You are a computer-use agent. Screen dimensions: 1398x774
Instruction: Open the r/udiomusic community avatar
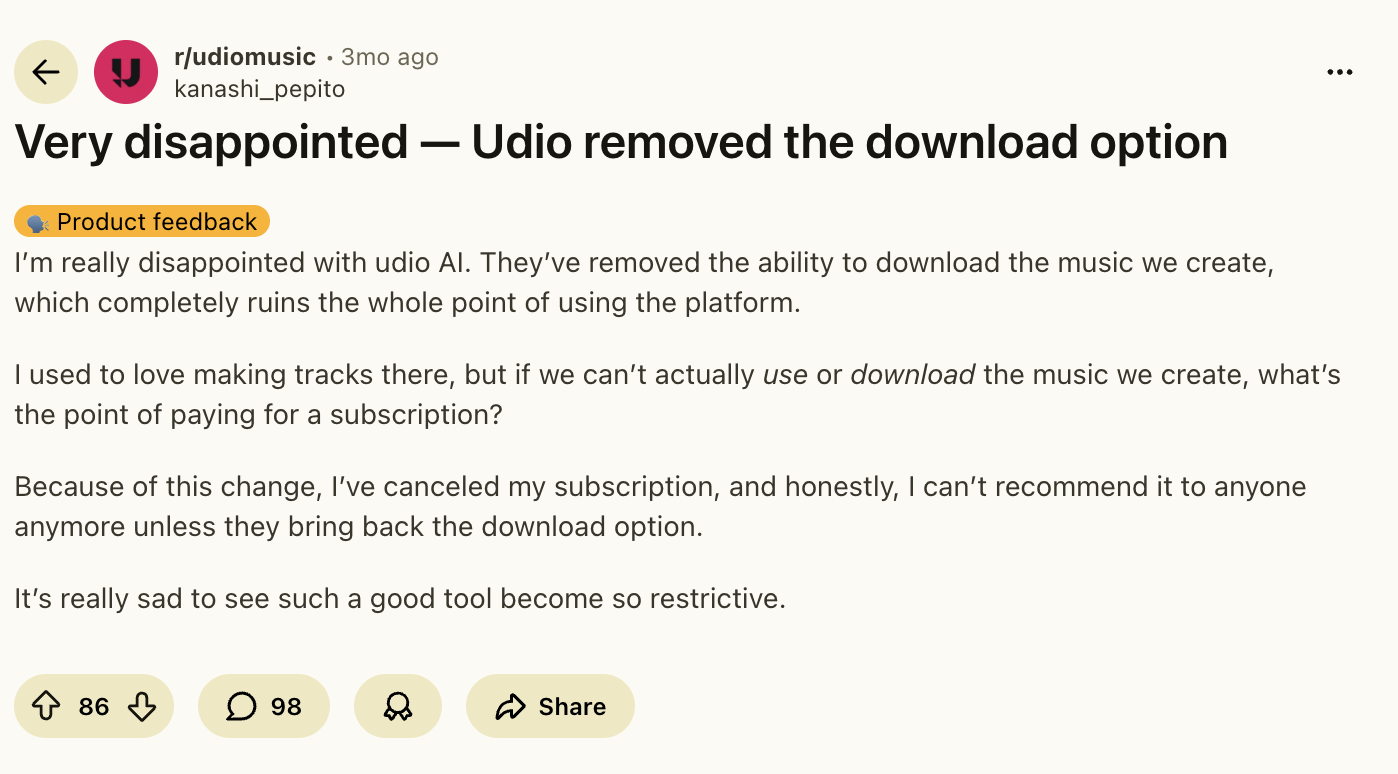tap(125, 72)
